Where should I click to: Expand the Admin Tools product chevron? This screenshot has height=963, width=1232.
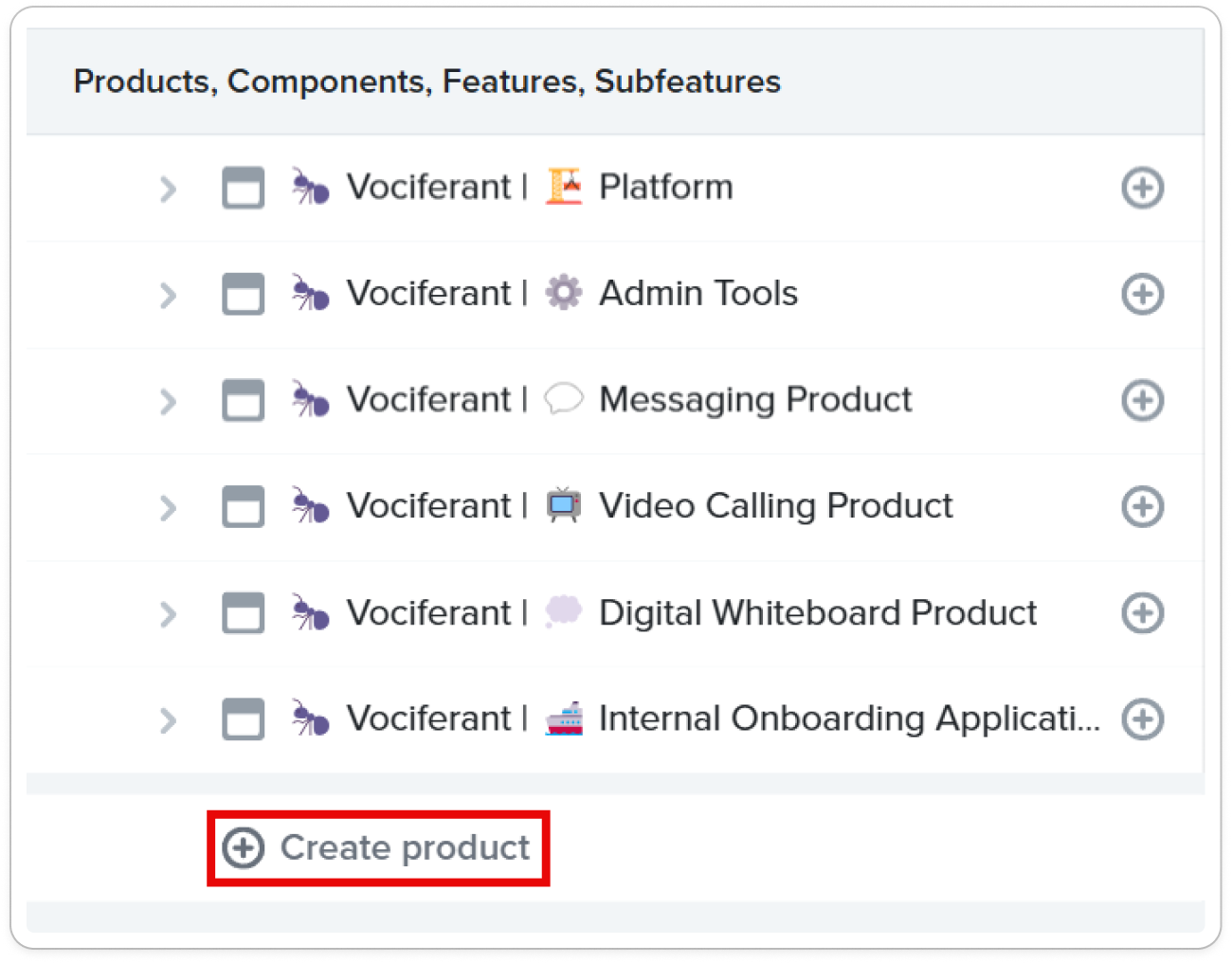(x=168, y=295)
